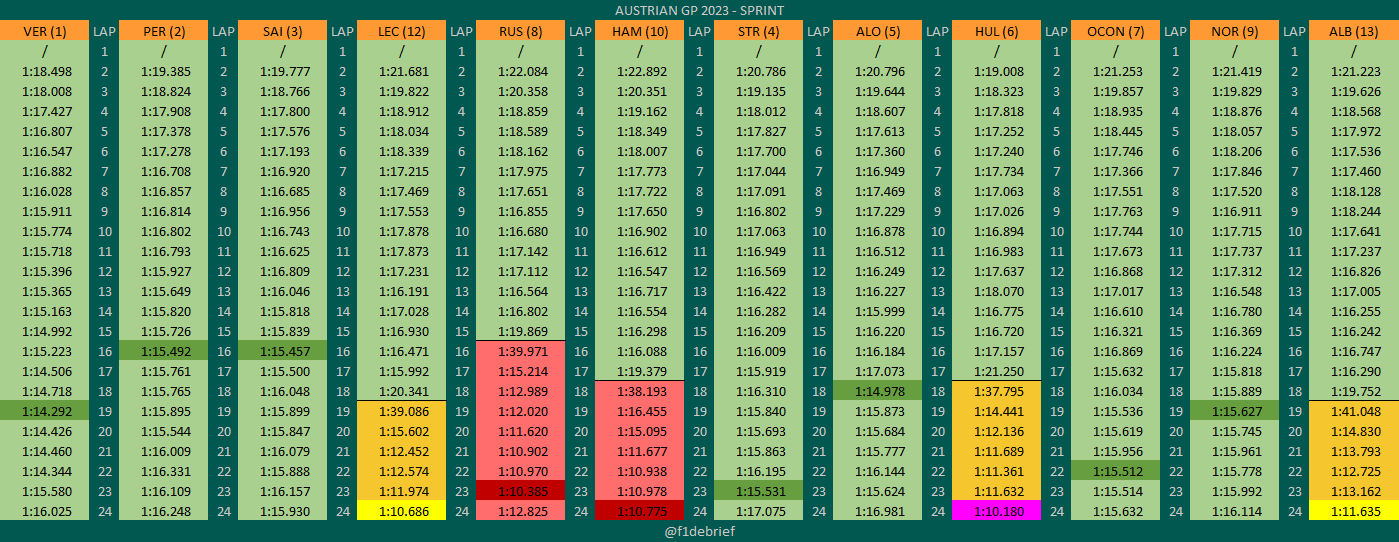Click the dark red 1:10.385 RUS cell
Viewport: 1399px width, 542px height.
[521, 491]
